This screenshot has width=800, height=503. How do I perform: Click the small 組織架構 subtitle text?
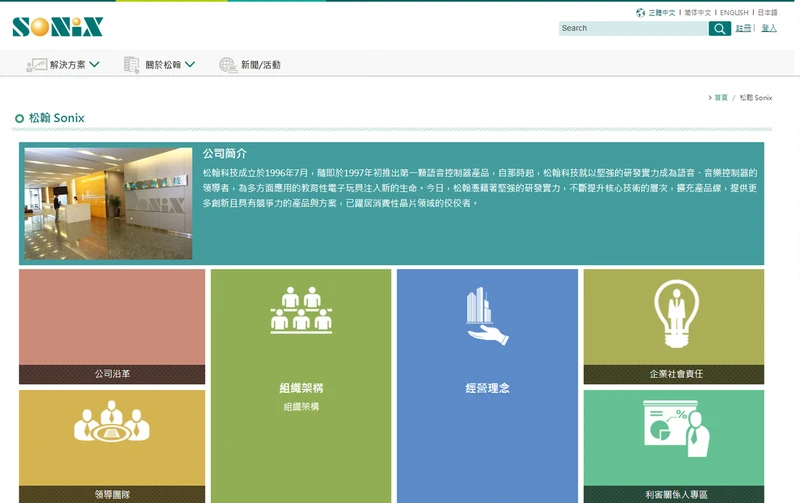click(301, 407)
